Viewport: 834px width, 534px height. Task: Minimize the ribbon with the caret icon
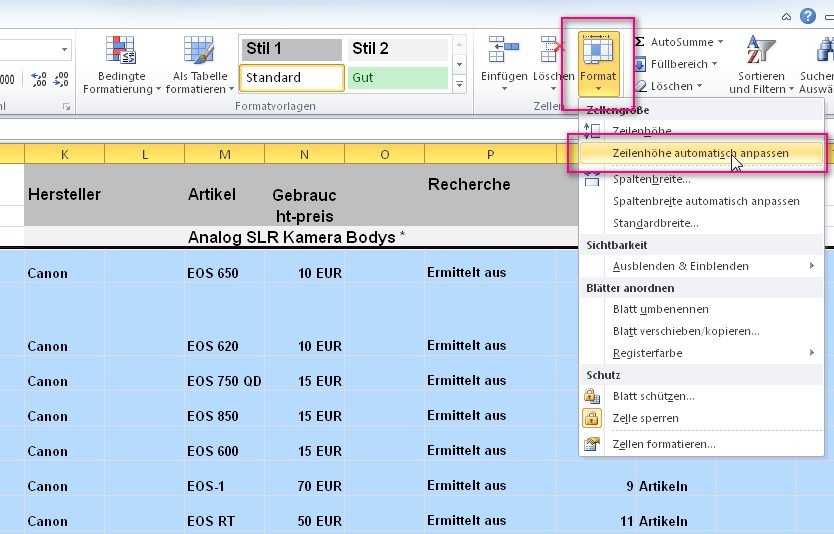pyautogui.click(x=786, y=17)
